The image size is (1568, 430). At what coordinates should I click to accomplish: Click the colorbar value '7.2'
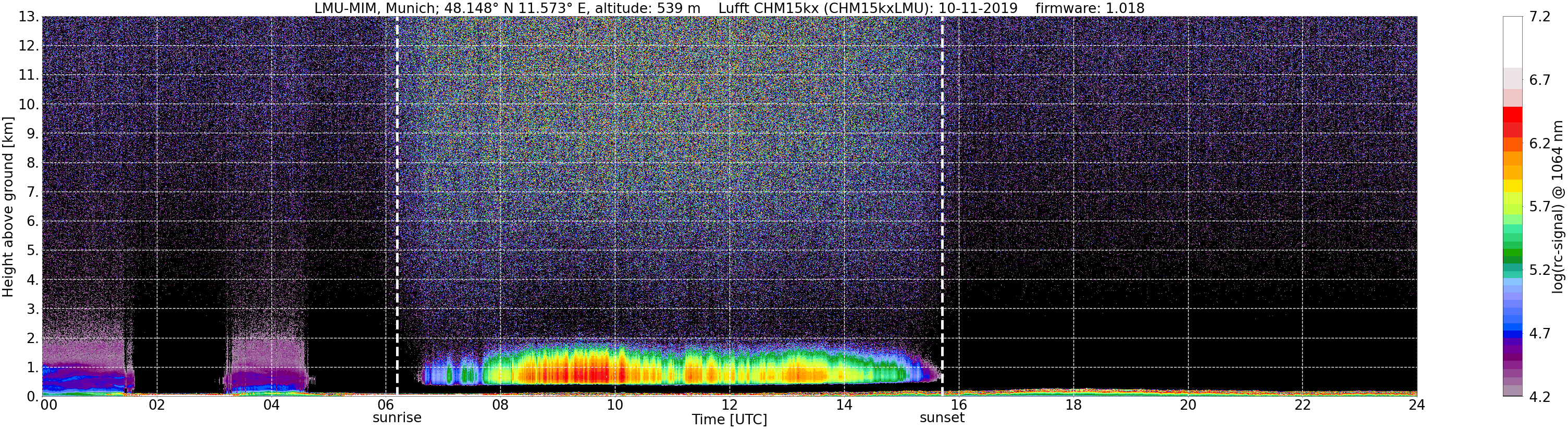1540,17
